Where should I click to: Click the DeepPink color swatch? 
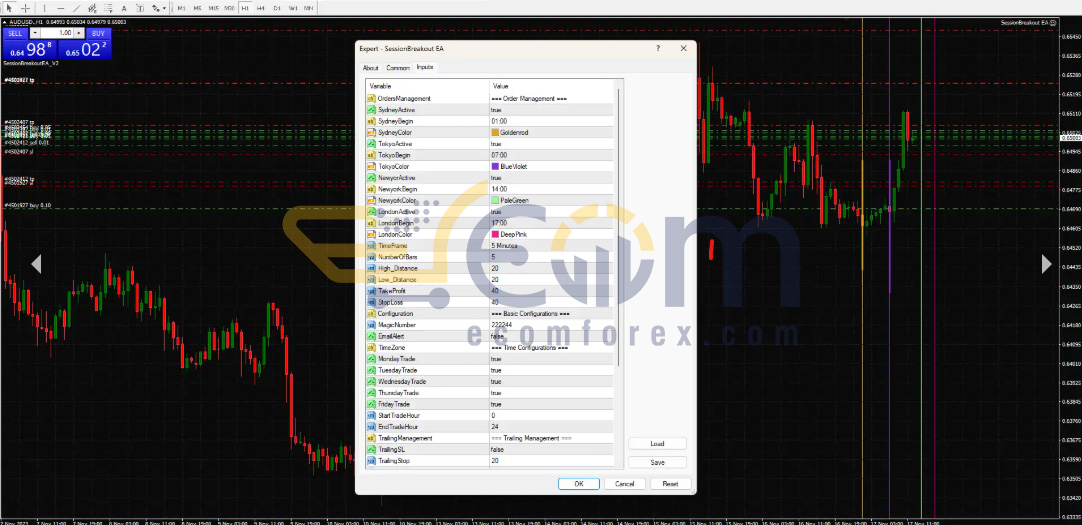[495, 235]
